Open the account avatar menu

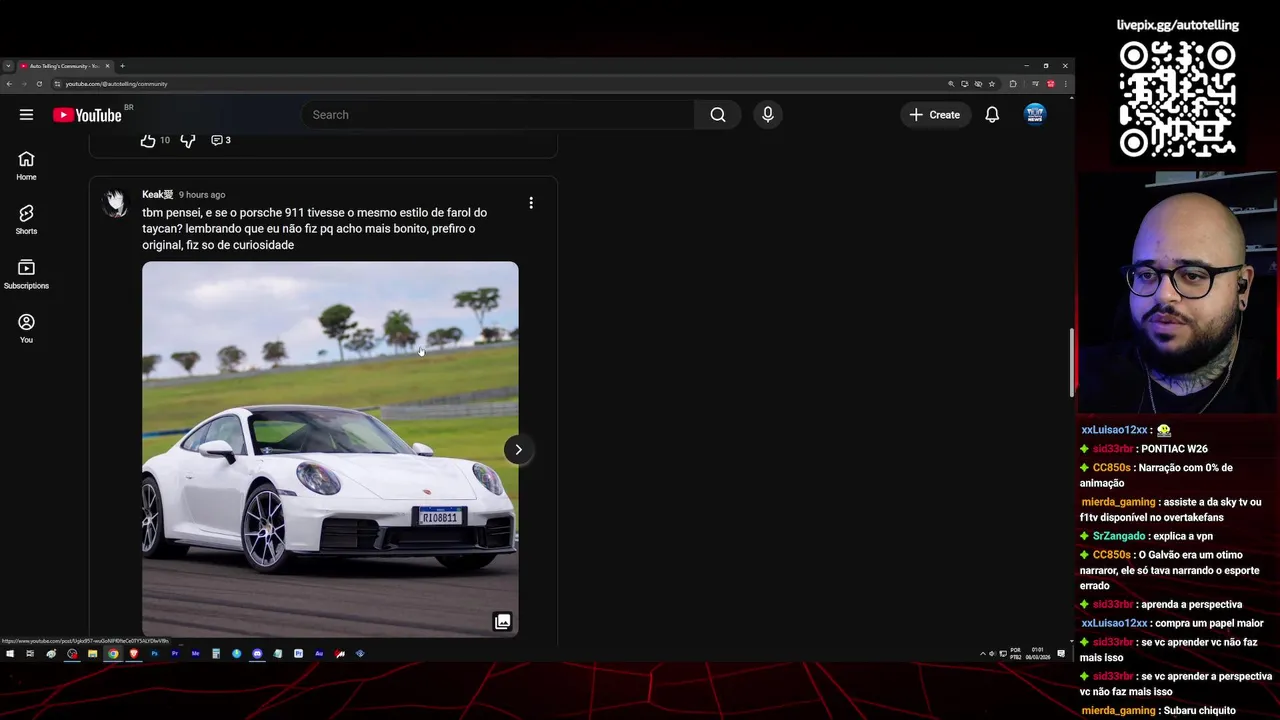tap(1035, 115)
